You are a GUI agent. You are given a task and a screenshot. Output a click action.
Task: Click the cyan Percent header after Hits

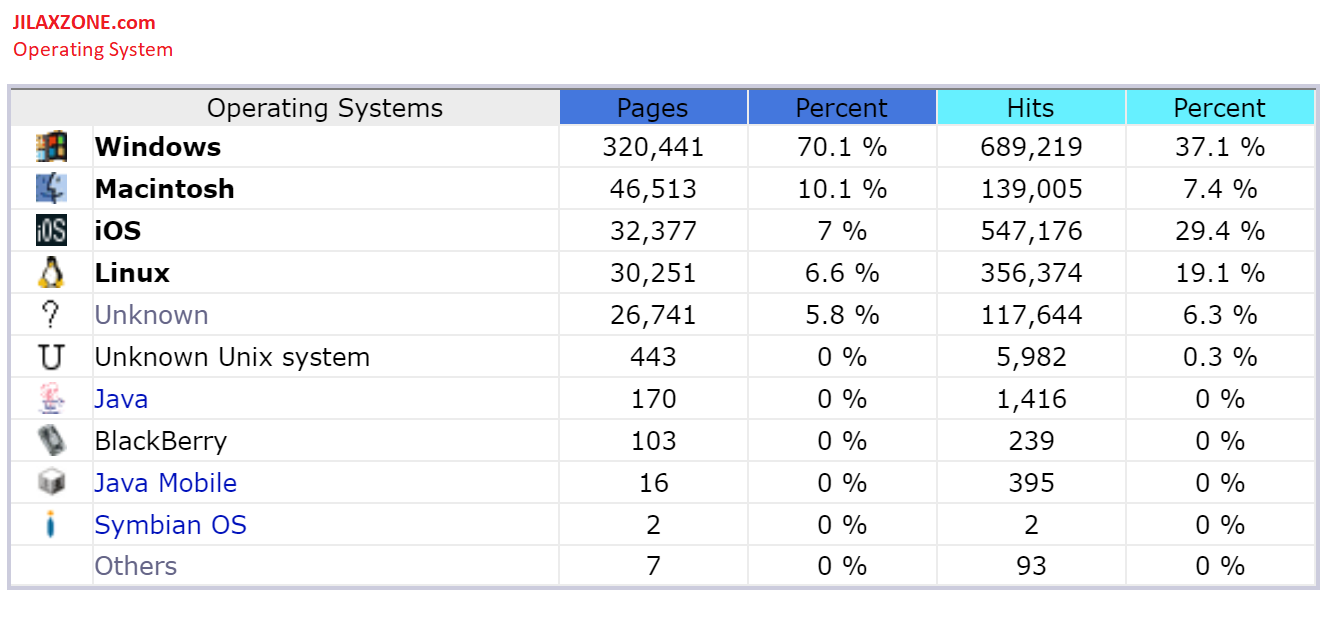[x=1220, y=108]
